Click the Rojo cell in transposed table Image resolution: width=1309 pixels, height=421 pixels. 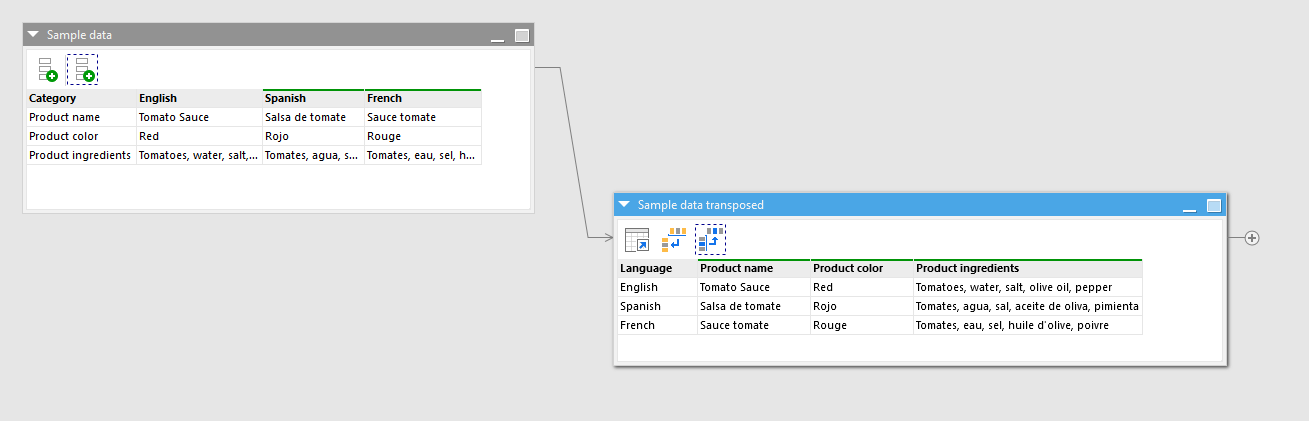pos(861,306)
